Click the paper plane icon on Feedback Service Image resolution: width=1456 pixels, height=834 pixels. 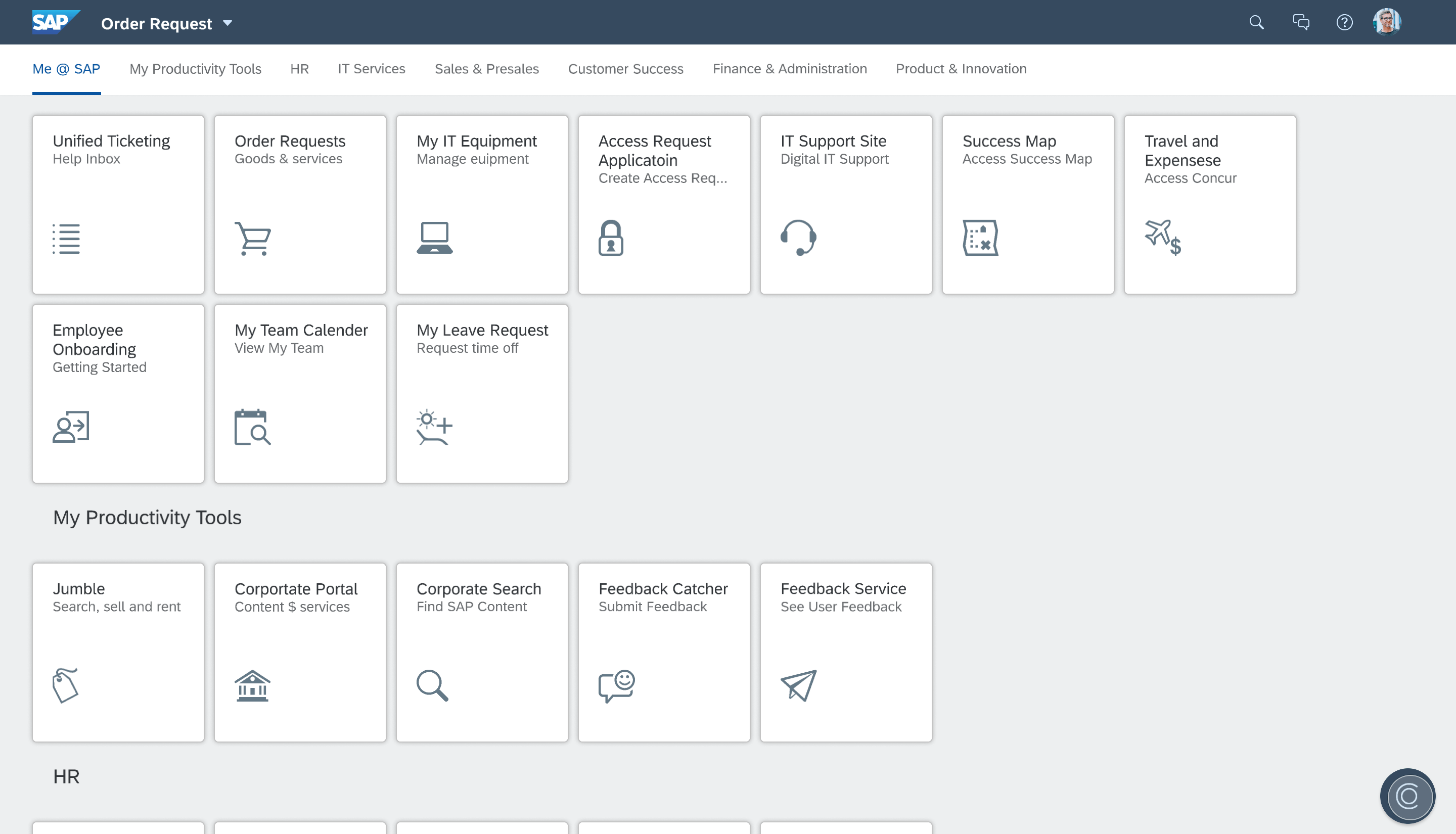click(x=798, y=685)
